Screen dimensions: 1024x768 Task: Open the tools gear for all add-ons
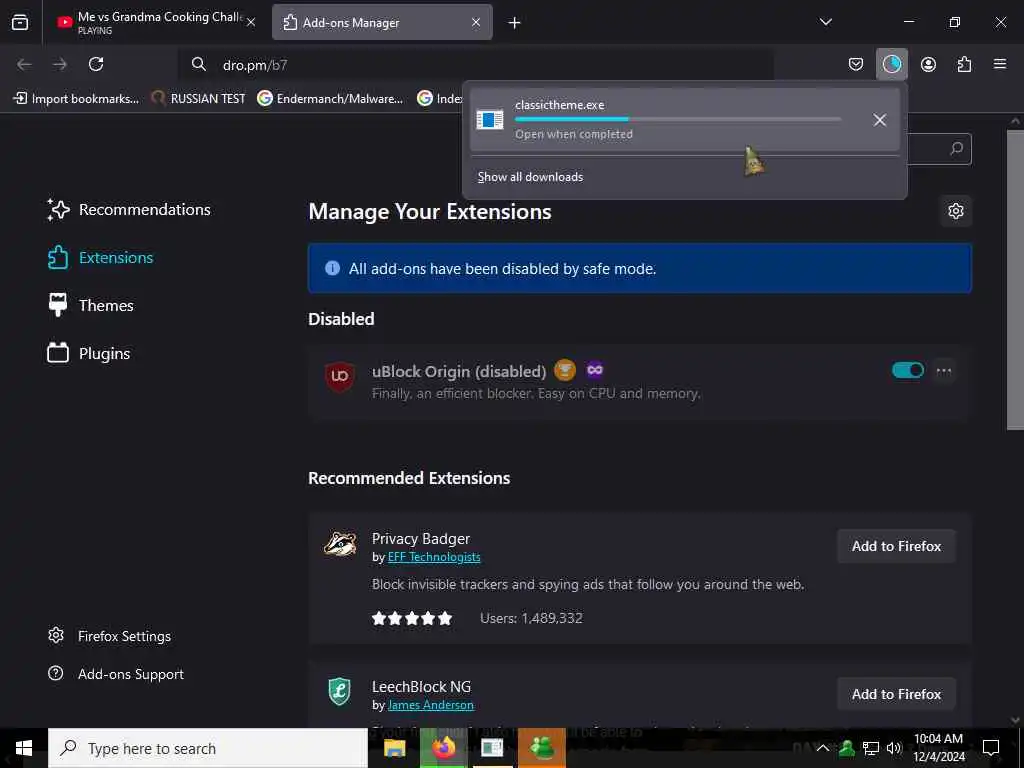(x=956, y=211)
